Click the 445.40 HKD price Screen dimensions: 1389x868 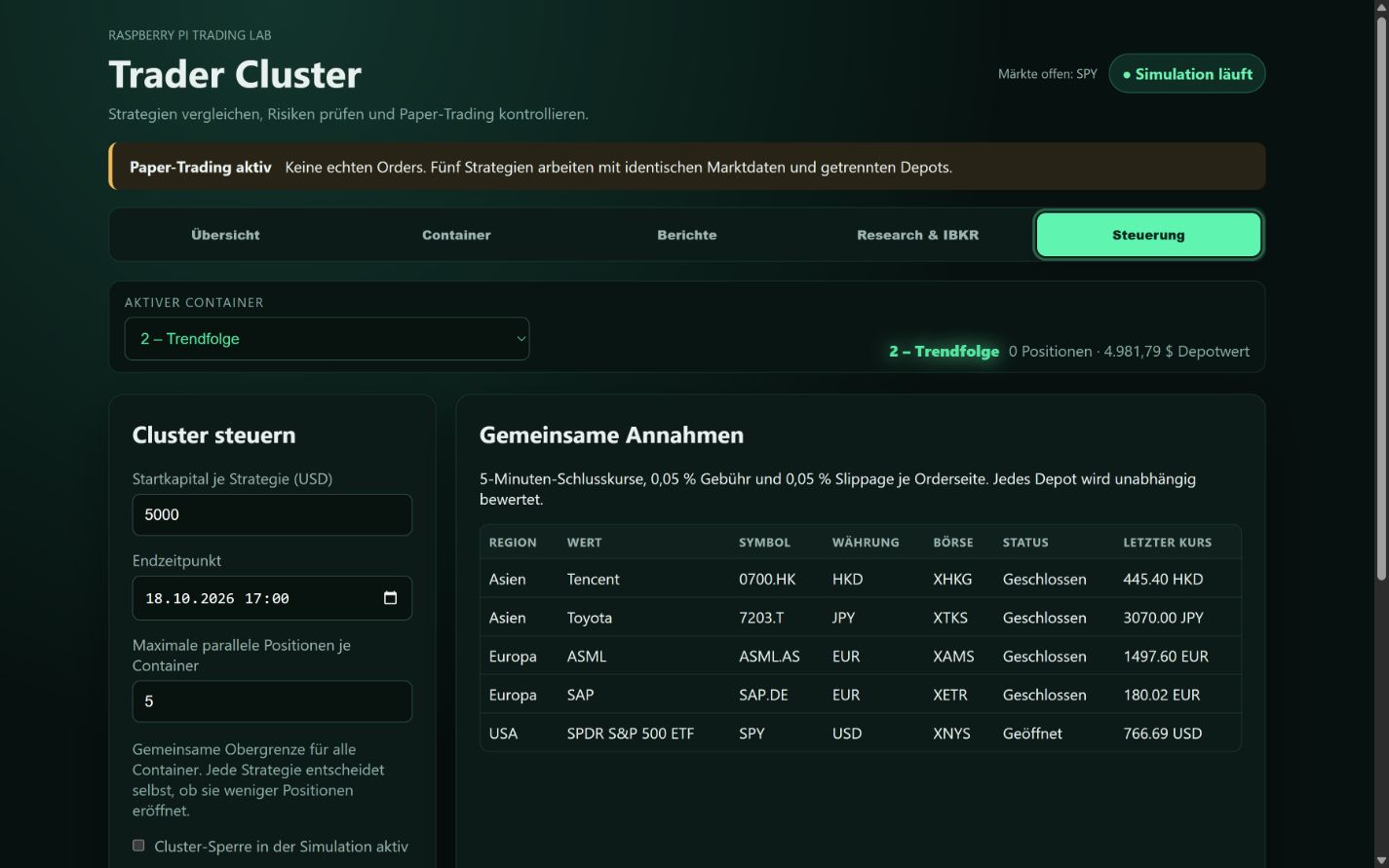[1163, 579]
